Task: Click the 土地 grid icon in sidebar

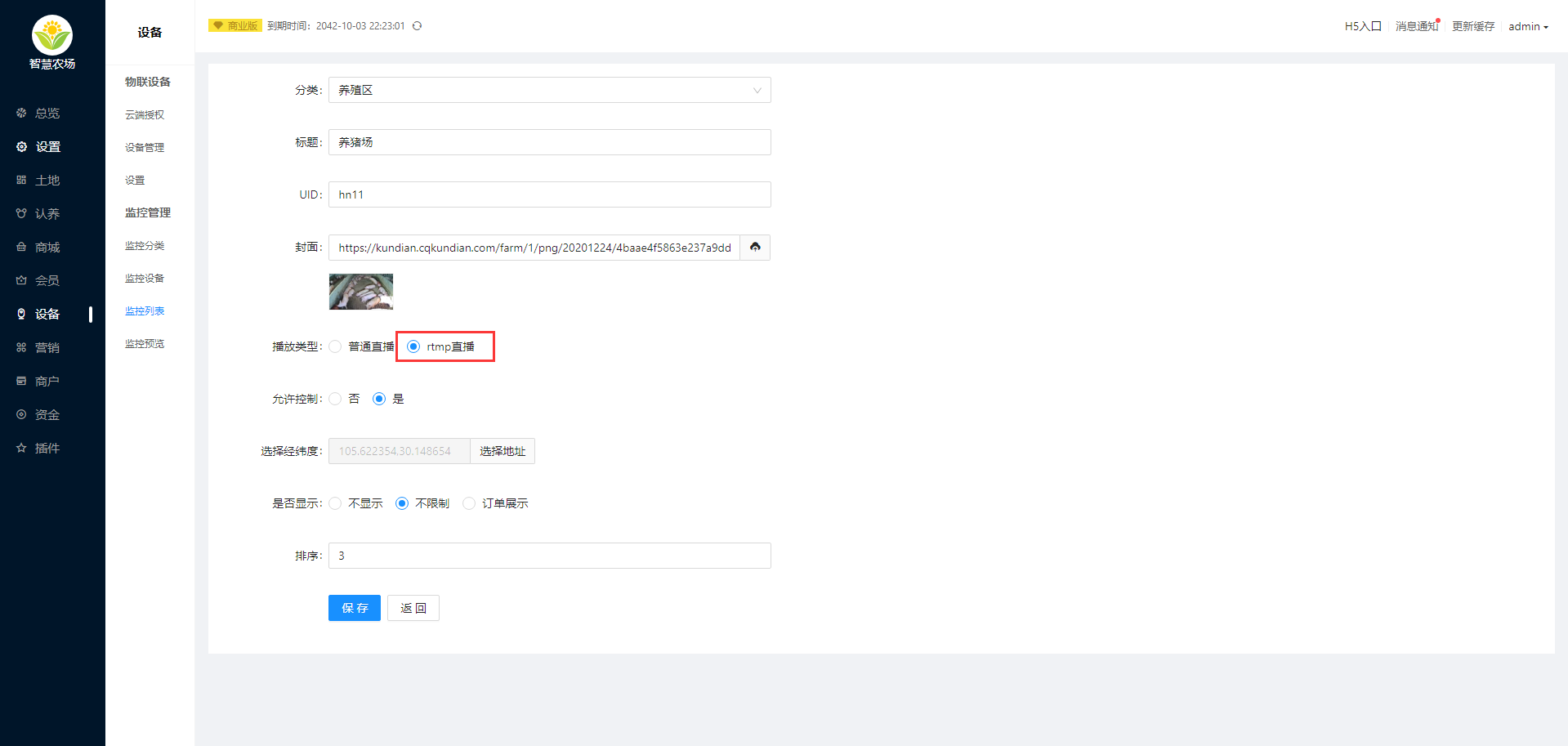Action: [21, 180]
